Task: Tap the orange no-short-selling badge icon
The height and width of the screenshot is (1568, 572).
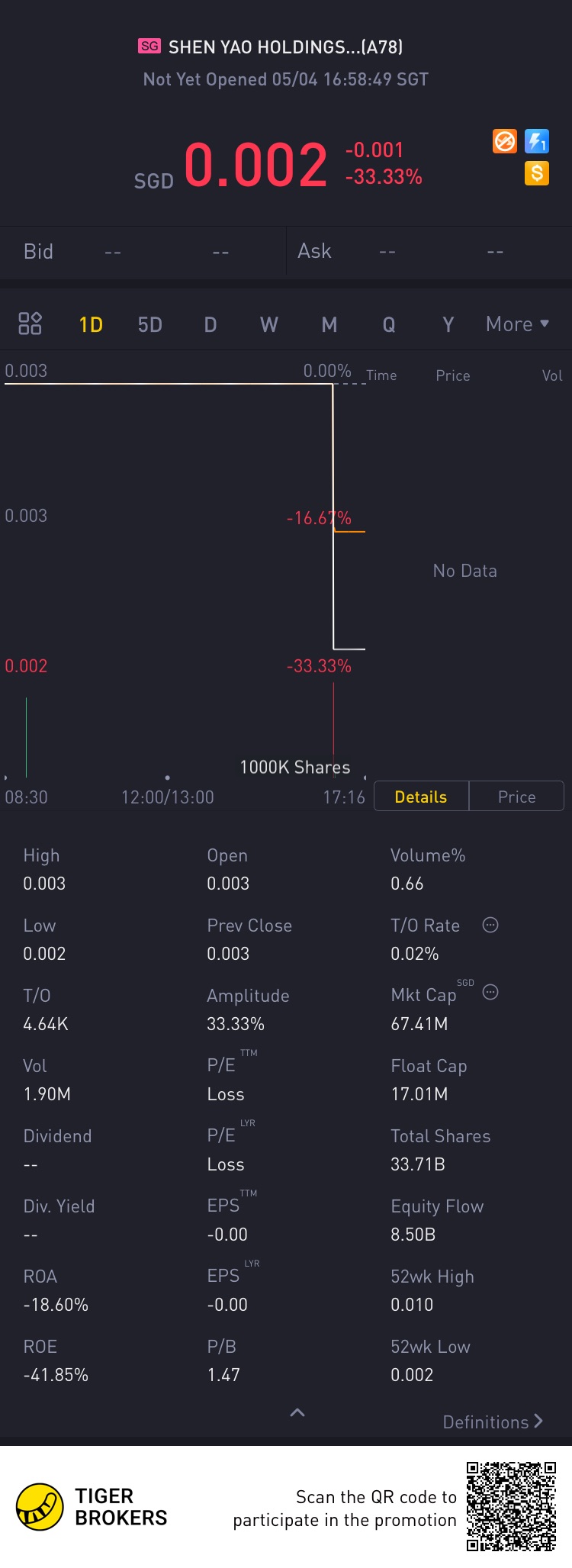Action: pos(505,141)
